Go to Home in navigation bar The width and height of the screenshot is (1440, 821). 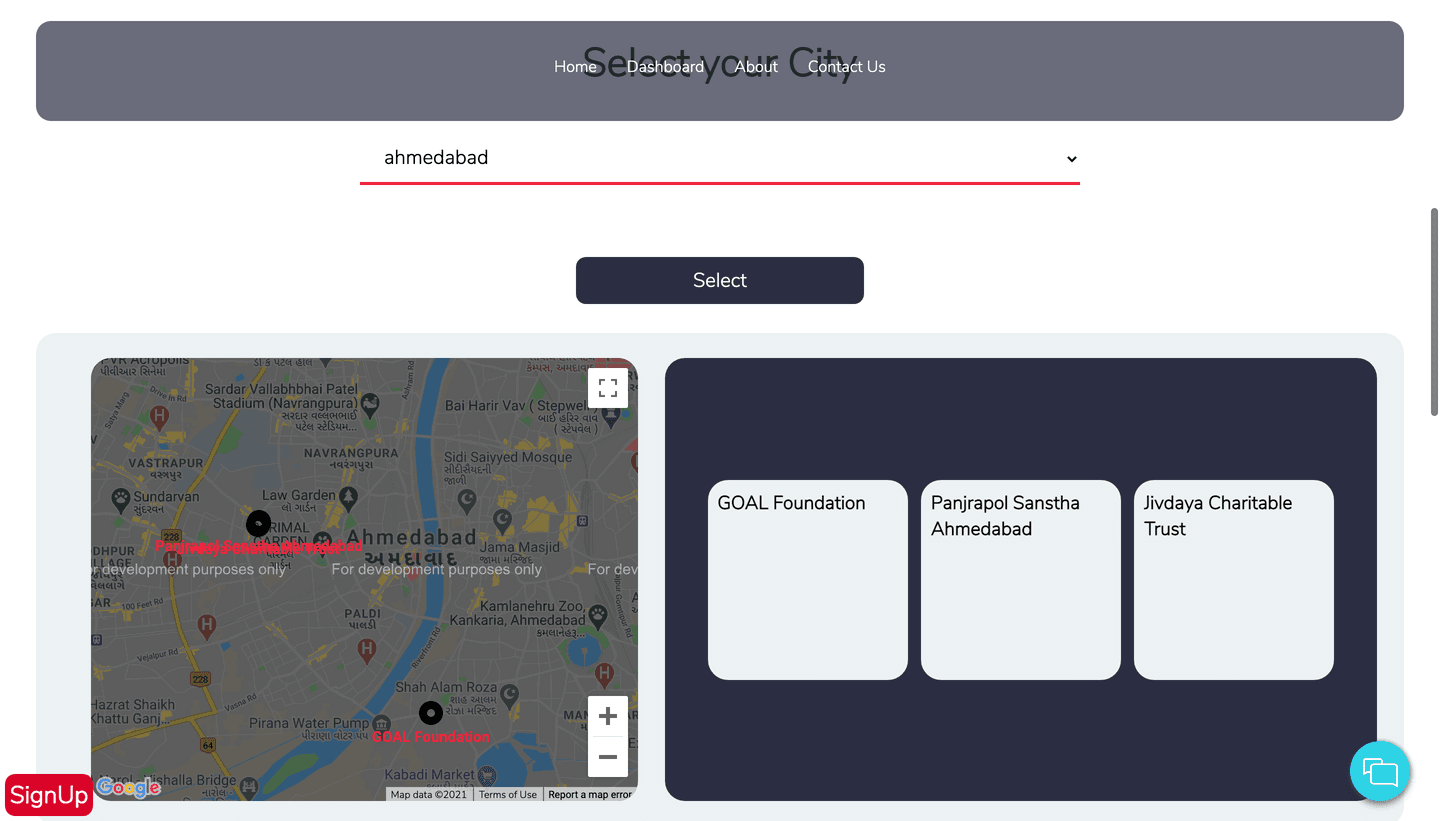tap(575, 67)
